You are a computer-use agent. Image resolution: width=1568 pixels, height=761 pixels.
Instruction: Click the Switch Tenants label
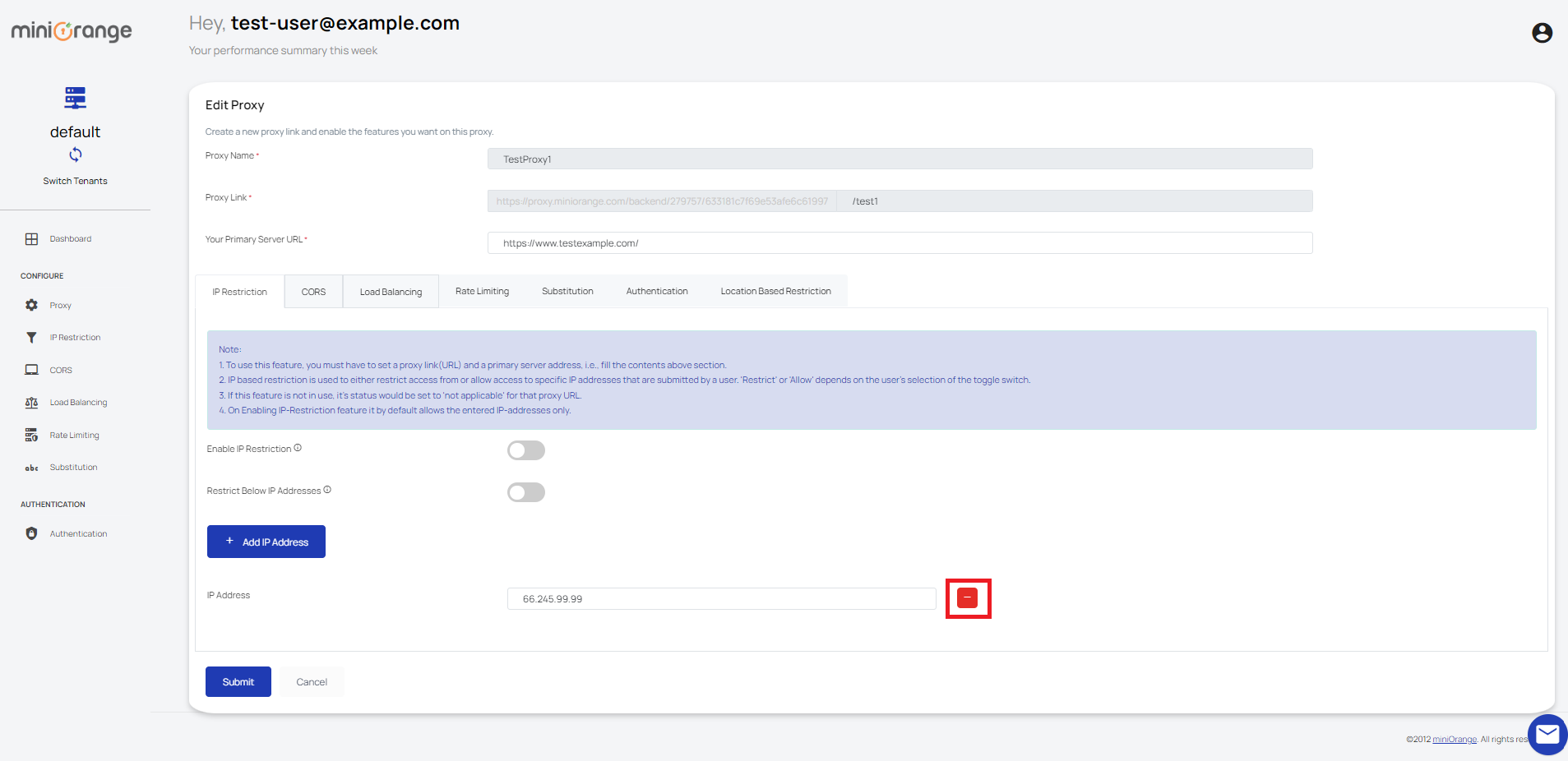coord(75,181)
